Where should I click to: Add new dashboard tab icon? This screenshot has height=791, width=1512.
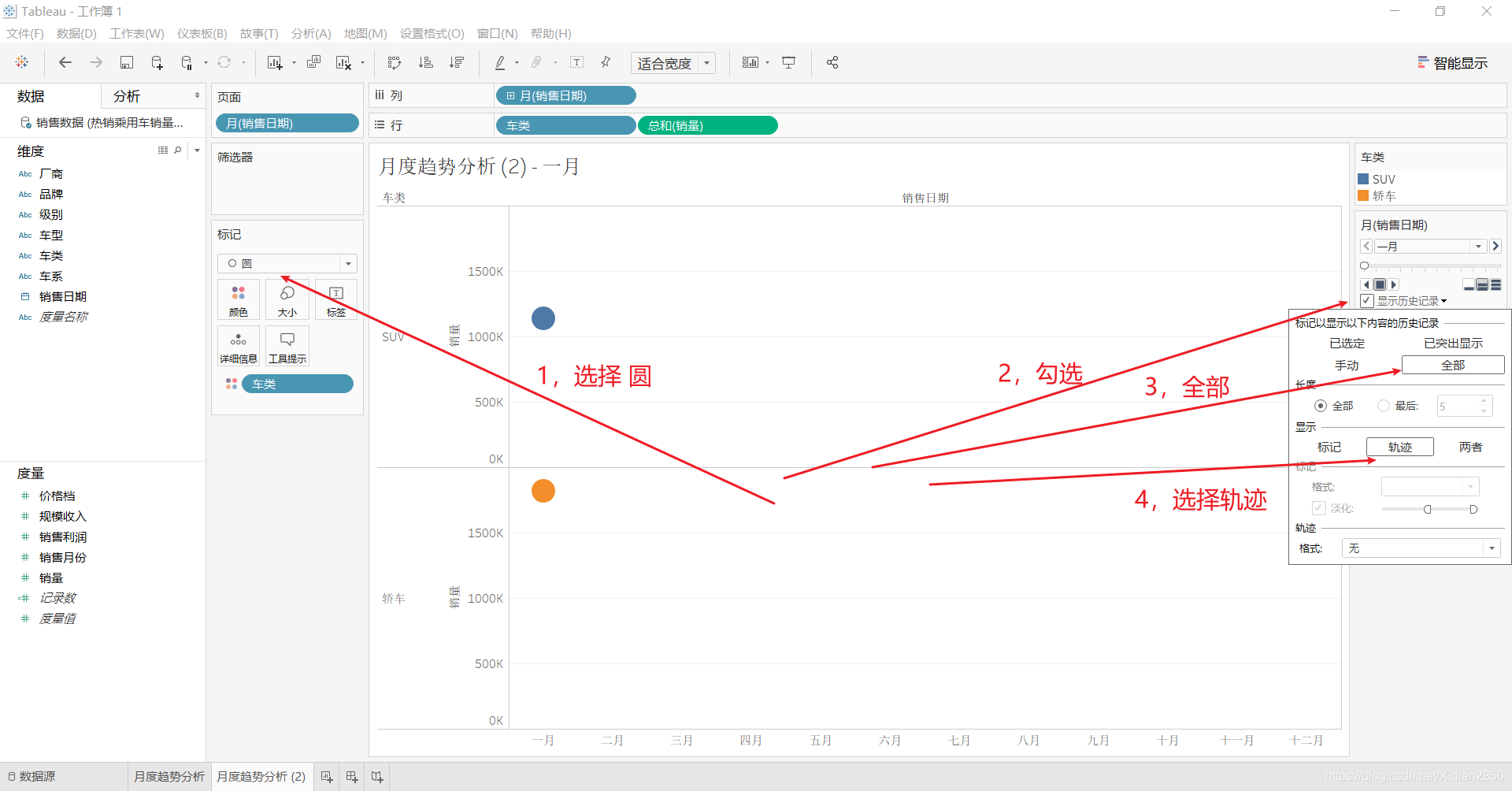[x=352, y=777]
